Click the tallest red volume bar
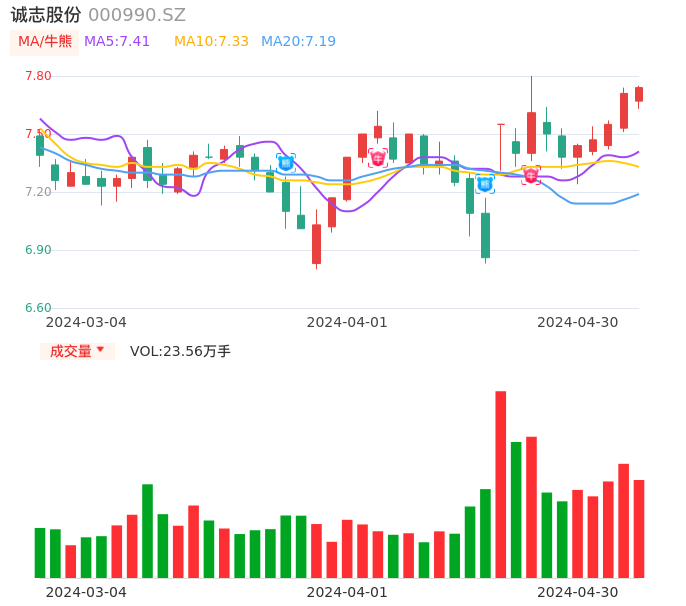Image resolution: width=686 pixels, height=606 pixels. 500,484
